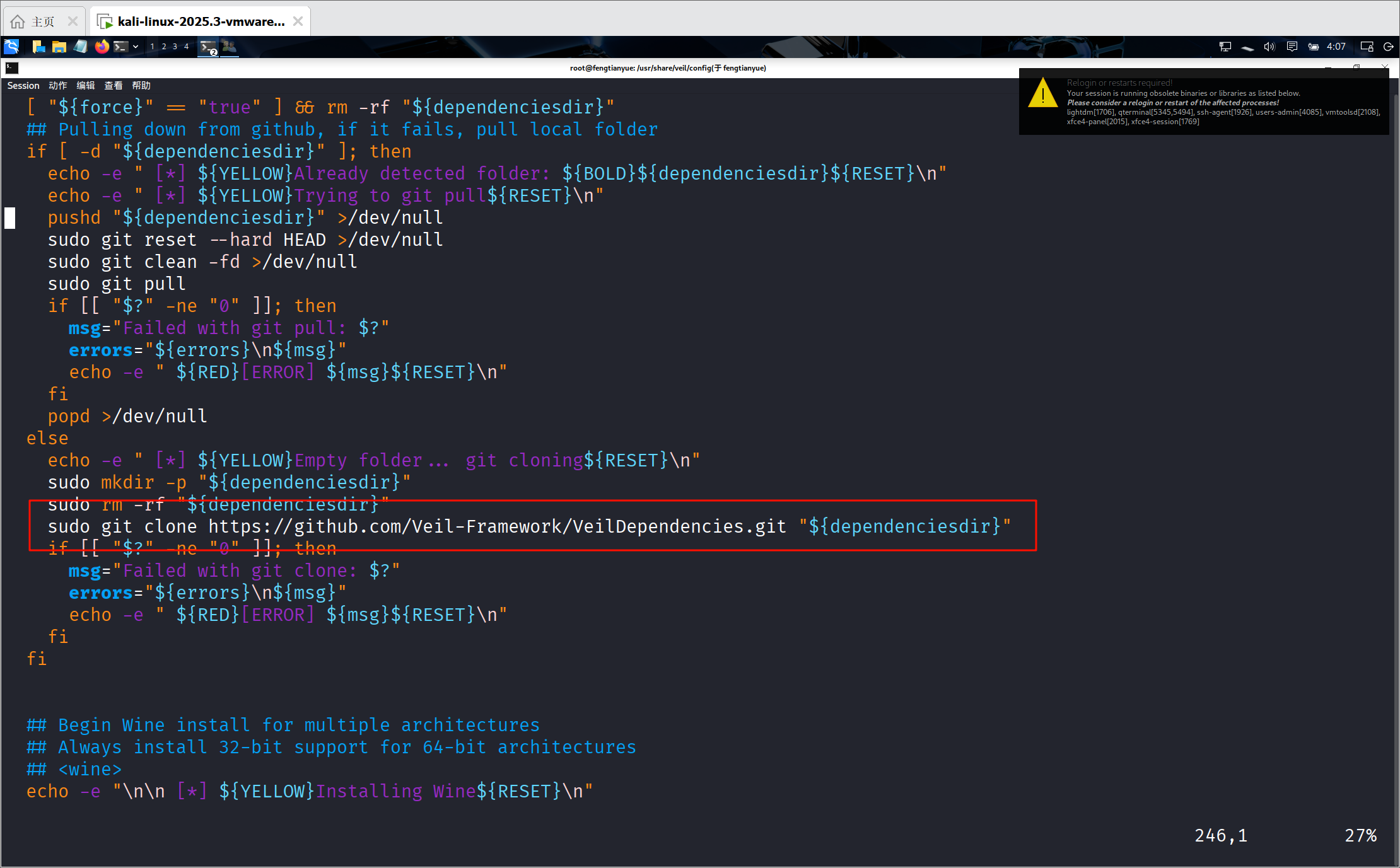1400x868 pixels.
Task: Click the clock showing 4:07
Action: pos(1336,47)
